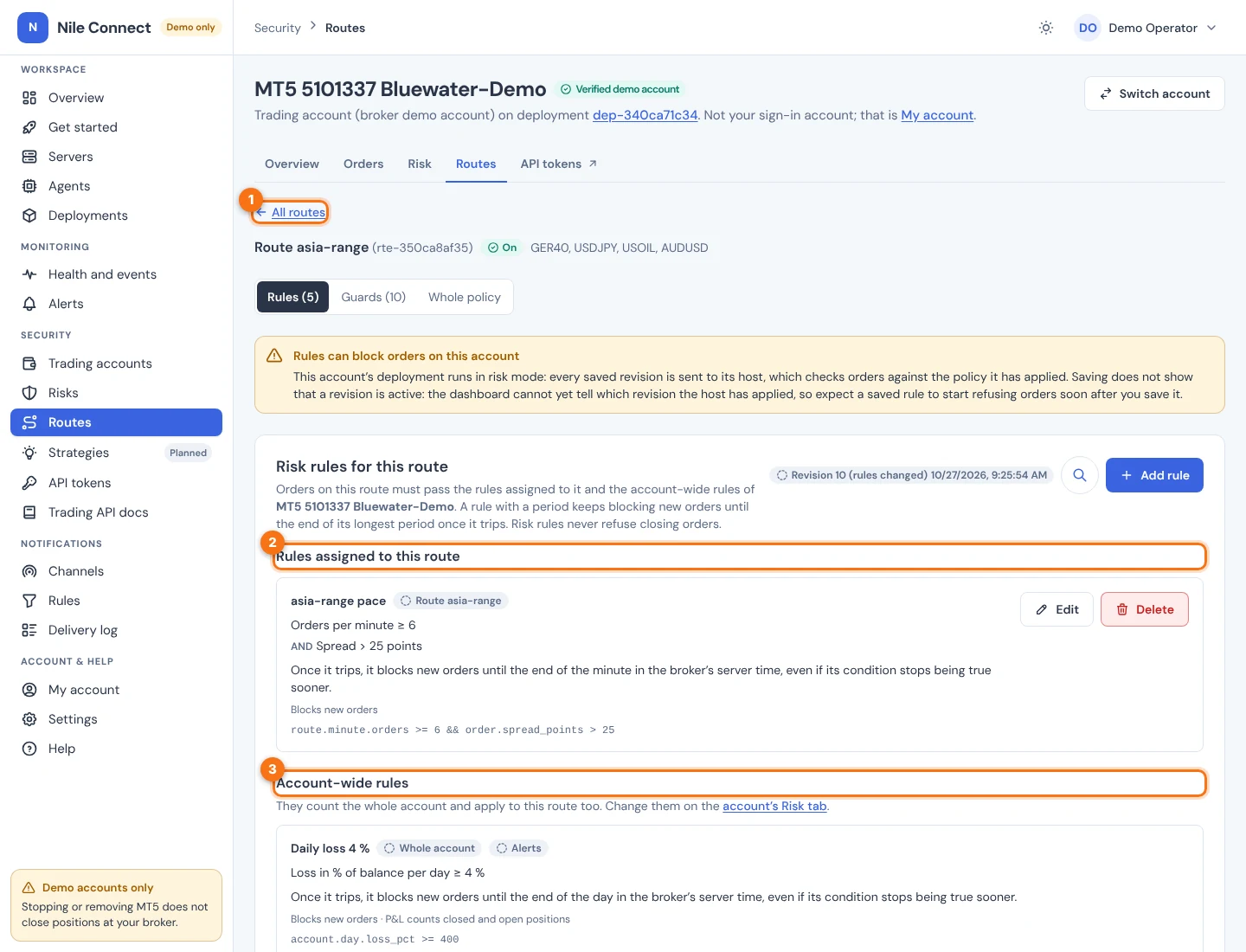
Task: Click the Settings gear icon
Action: pyautogui.click(x=29, y=719)
